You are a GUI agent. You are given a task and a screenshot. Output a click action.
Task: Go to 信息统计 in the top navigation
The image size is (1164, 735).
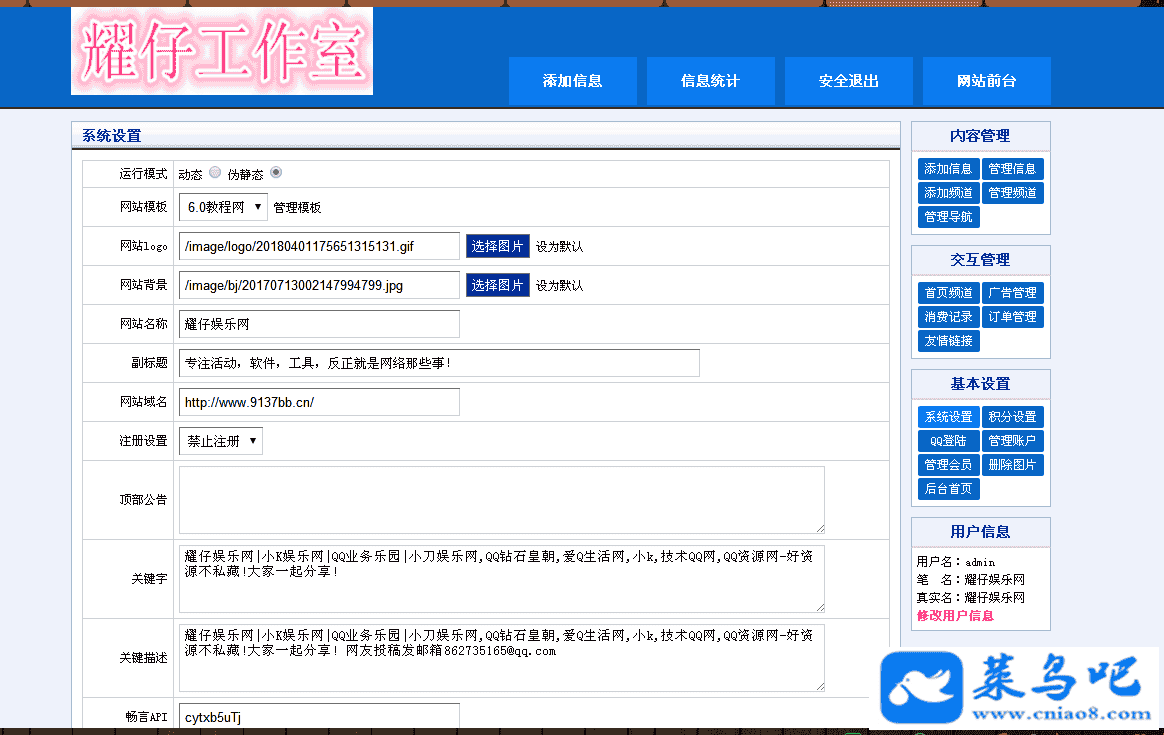(710, 81)
